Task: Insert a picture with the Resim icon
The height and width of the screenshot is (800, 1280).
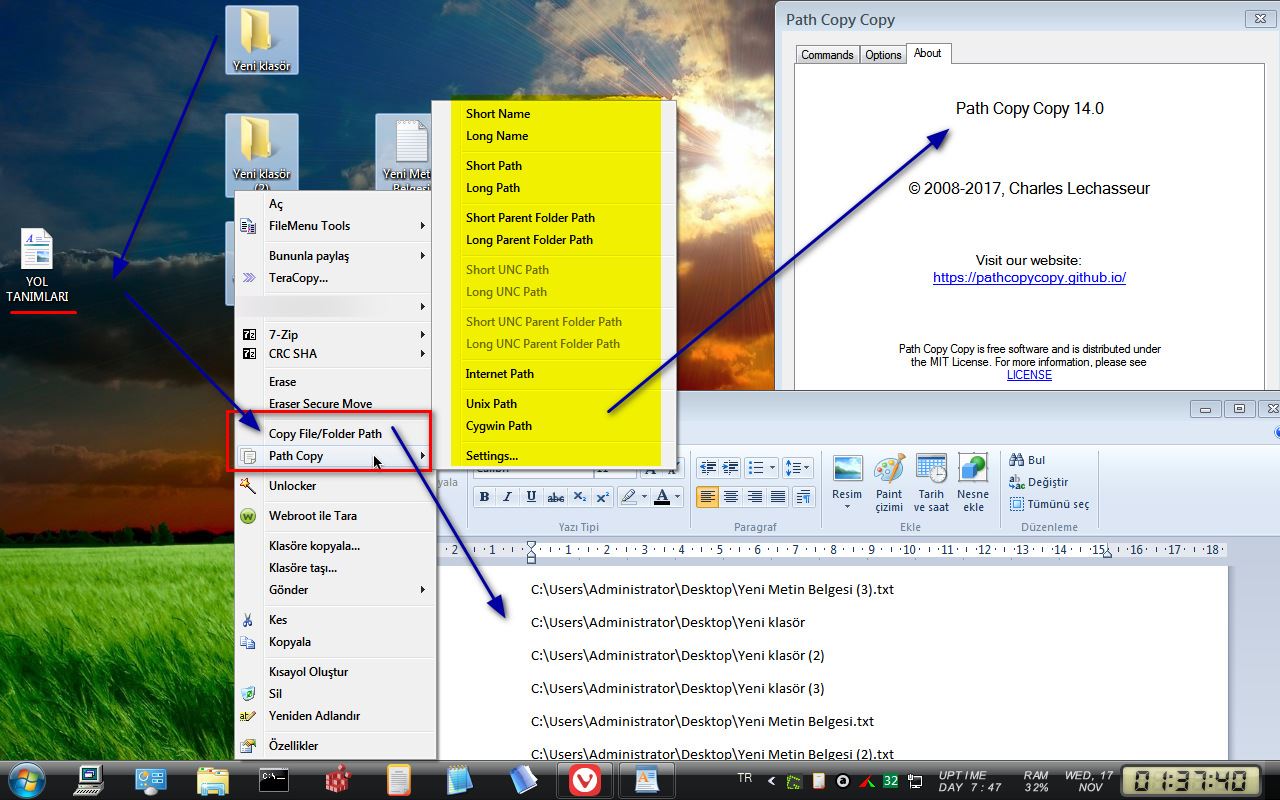Action: point(847,470)
